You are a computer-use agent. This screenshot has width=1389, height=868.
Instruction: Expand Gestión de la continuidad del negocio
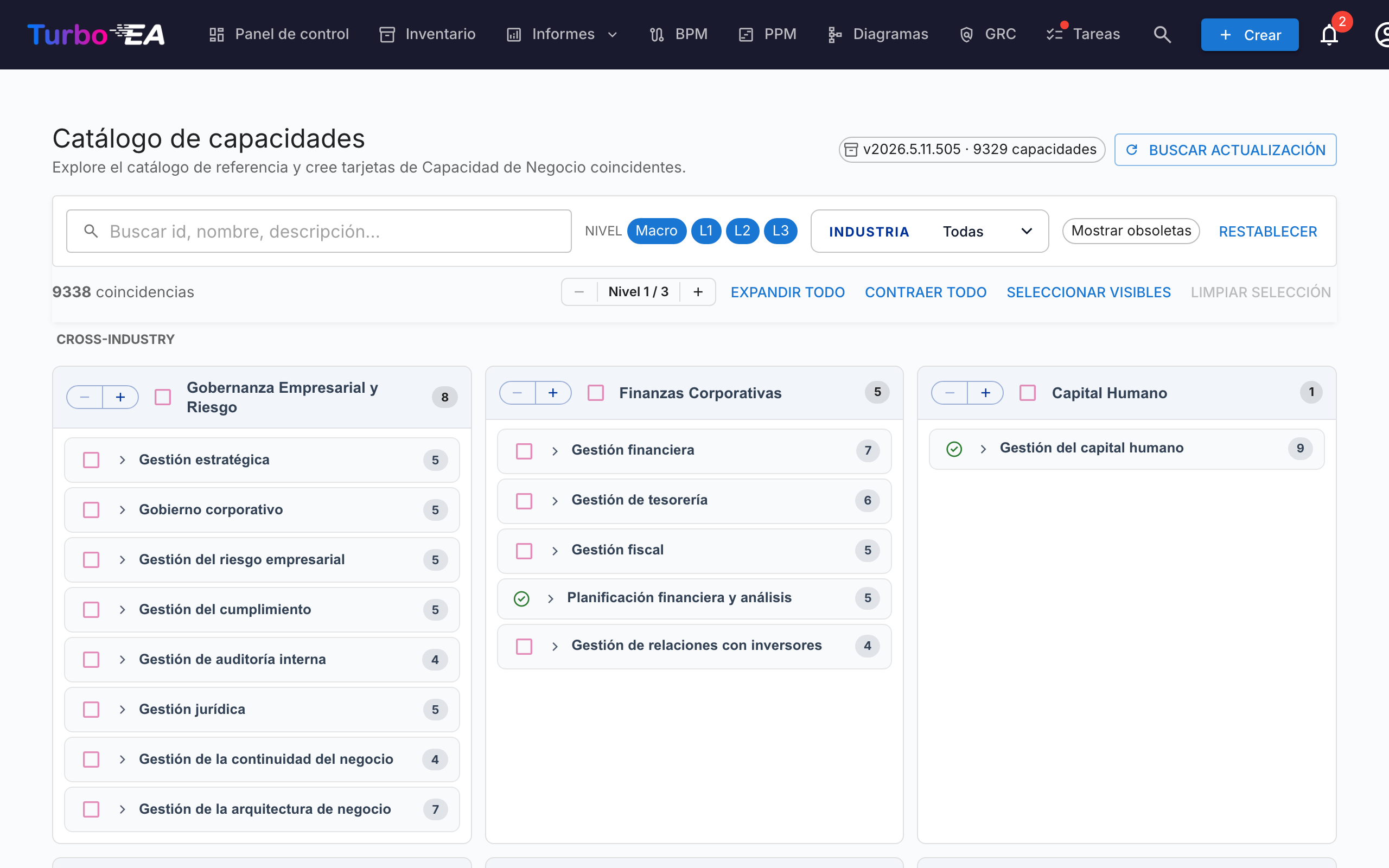(x=122, y=759)
